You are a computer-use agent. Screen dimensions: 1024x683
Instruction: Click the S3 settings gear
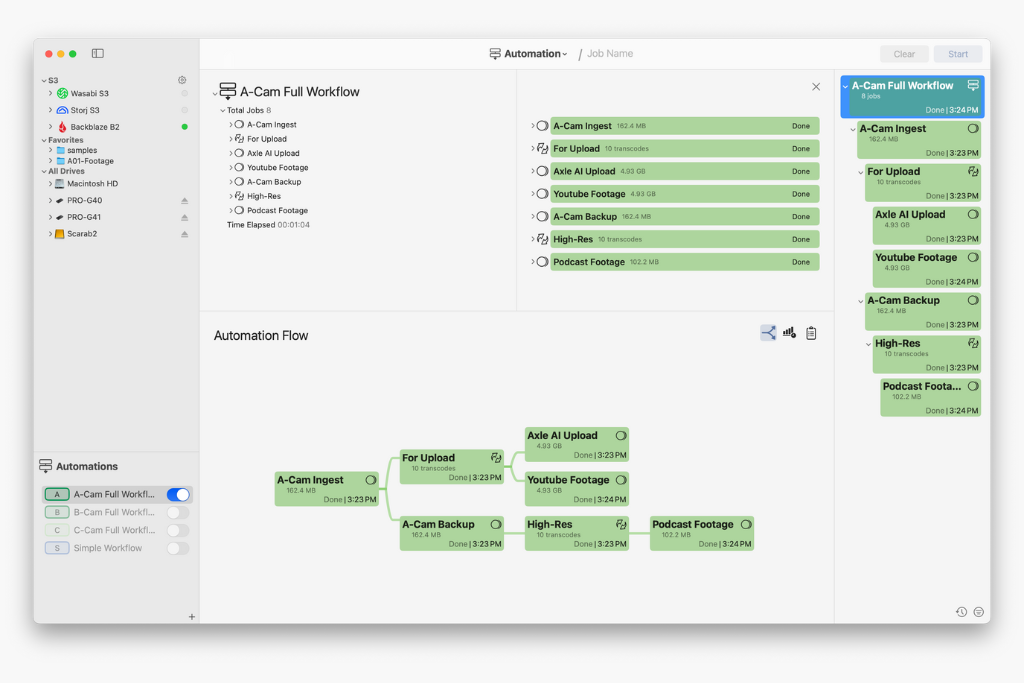[181, 80]
